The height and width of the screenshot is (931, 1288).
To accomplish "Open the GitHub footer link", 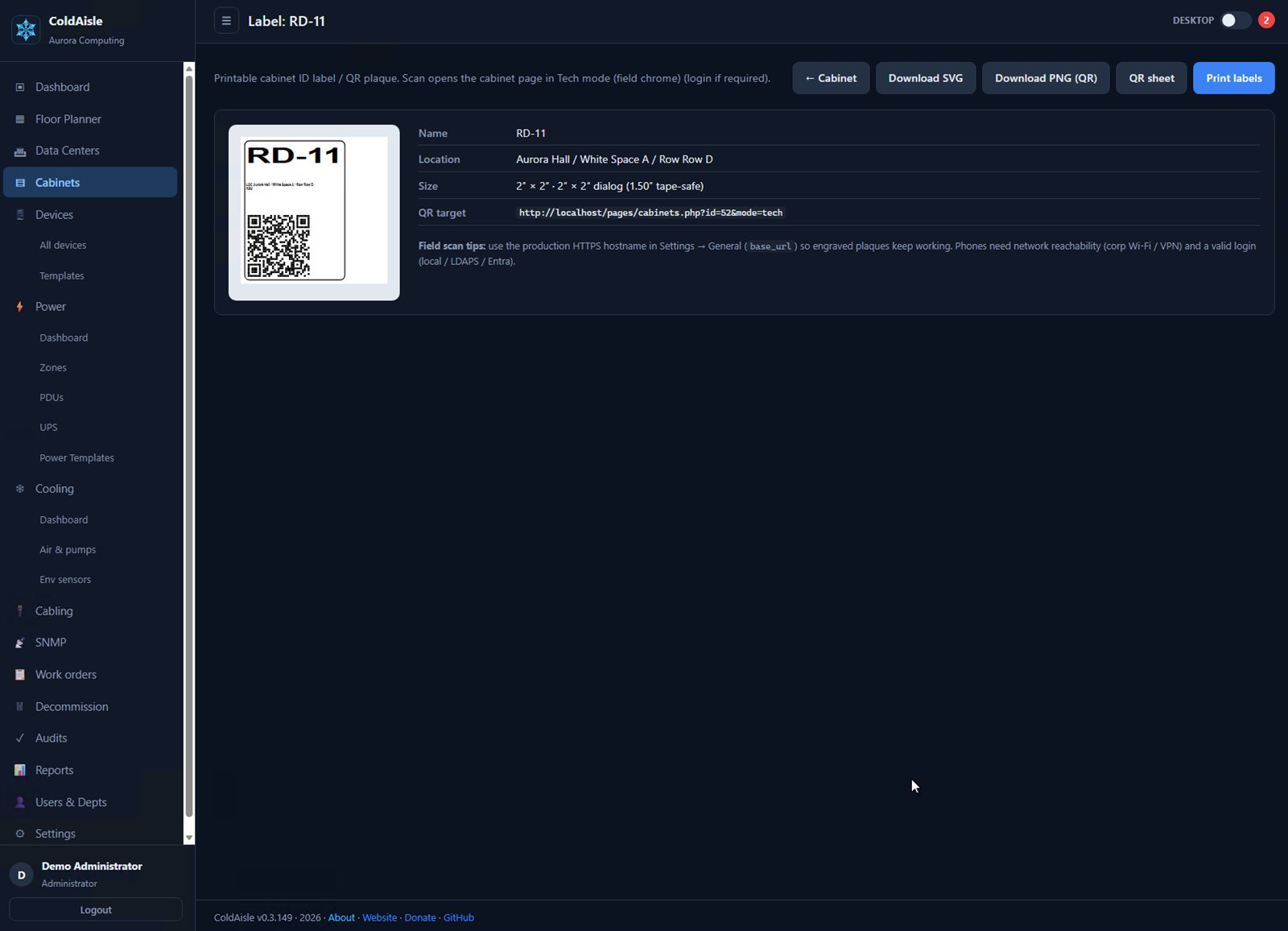I will point(459,918).
